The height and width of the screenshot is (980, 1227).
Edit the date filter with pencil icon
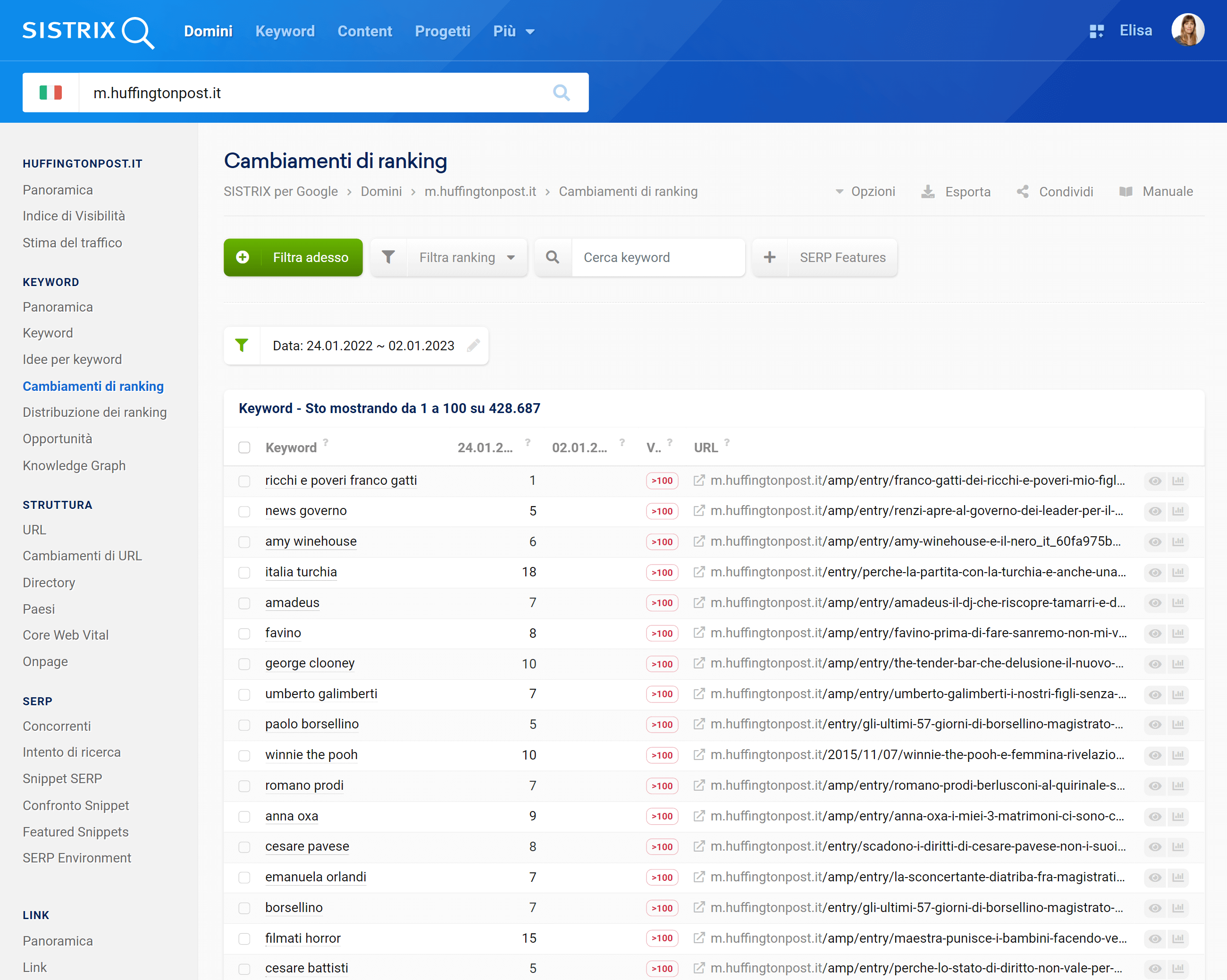[473, 345]
